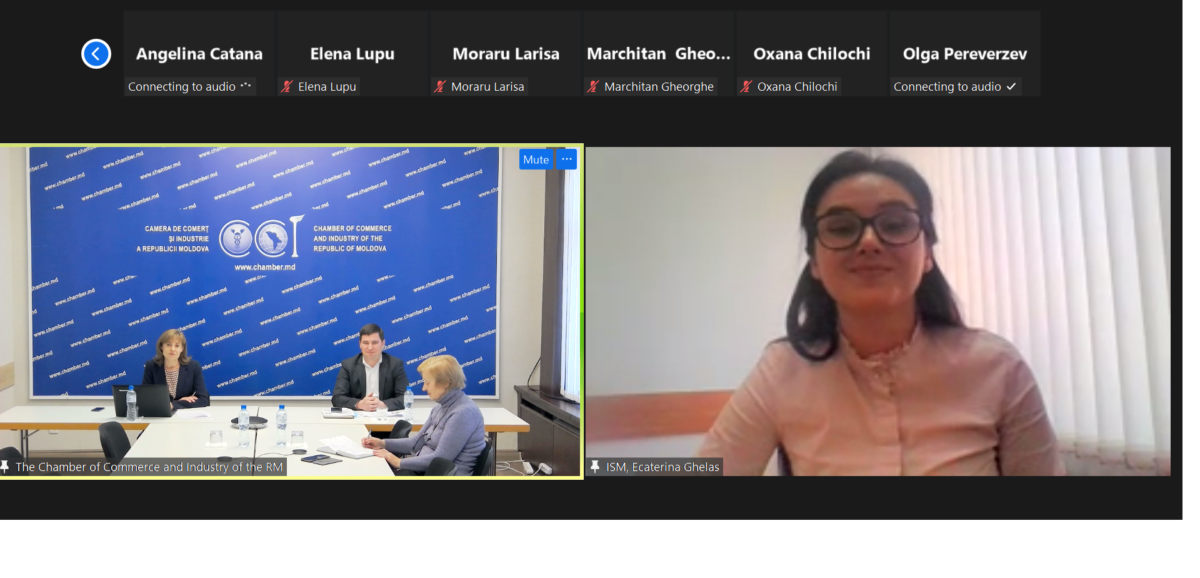Image resolution: width=1200 pixels, height=578 pixels.
Task: Select Elena Lupu's participant tile
Action: click(352, 54)
